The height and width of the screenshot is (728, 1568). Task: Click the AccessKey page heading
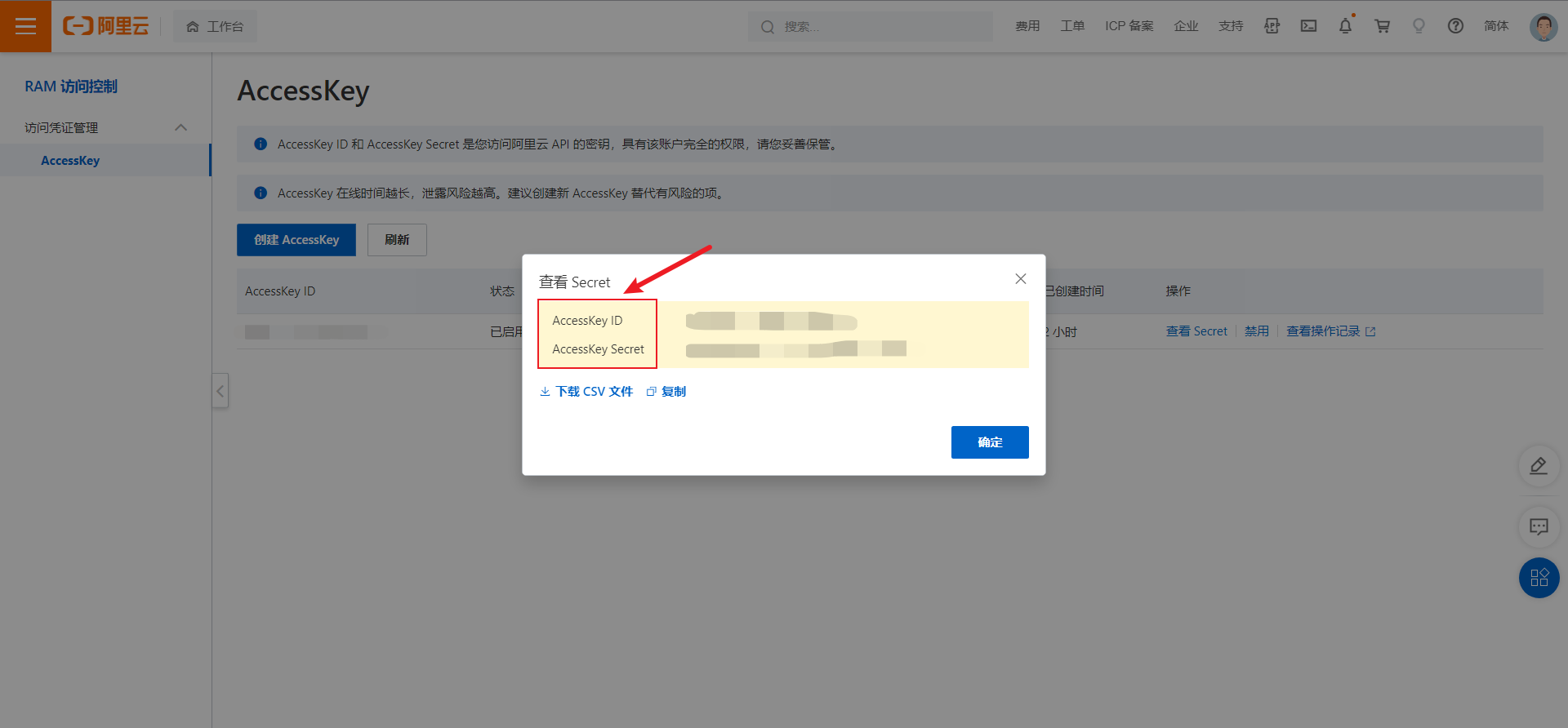[x=304, y=91]
